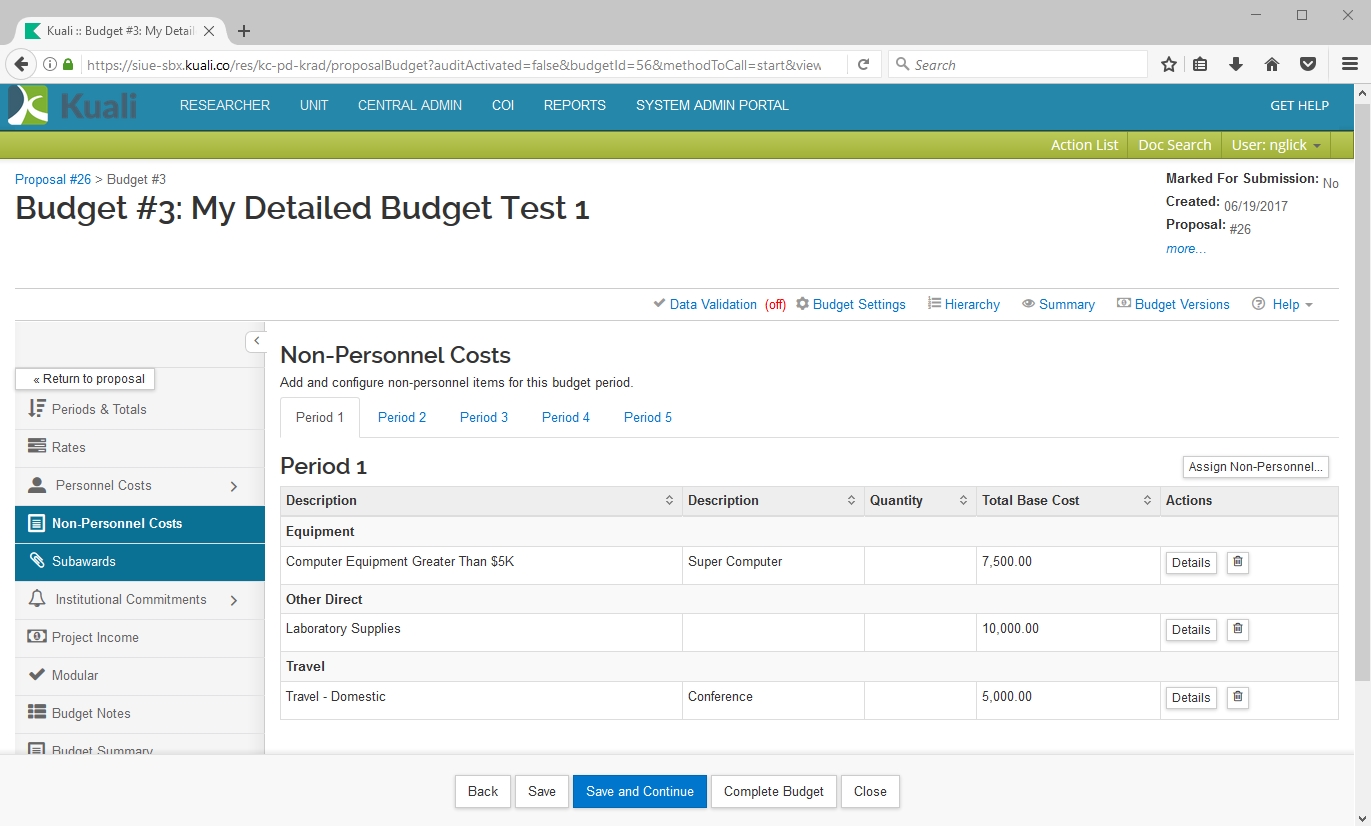Image resolution: width=1371 pixels, height=826 pixels.
Task: Collapse the left sidebar navigation panel
Action: (x=256, y=341)
